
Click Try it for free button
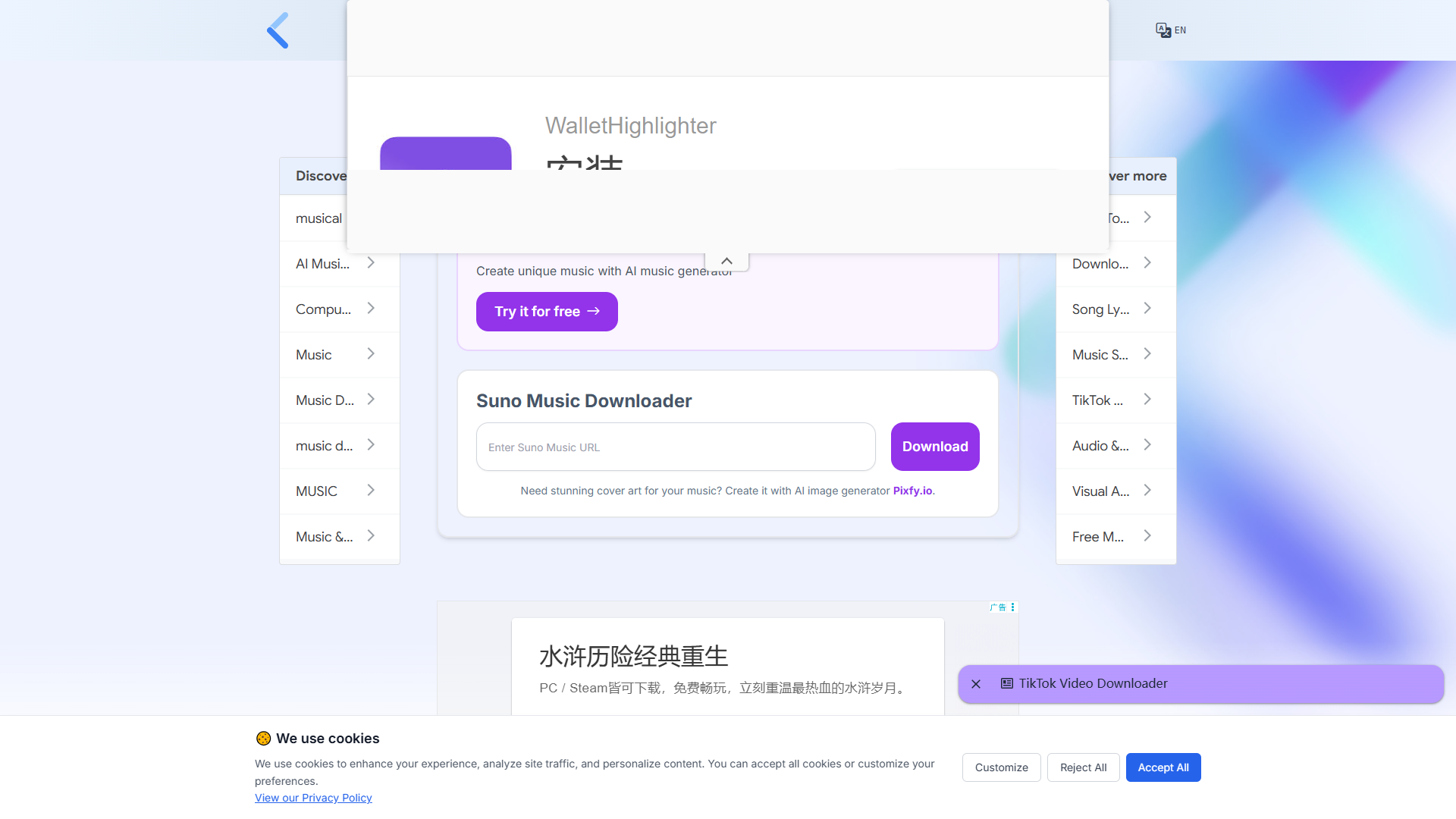tap(547, 312)
